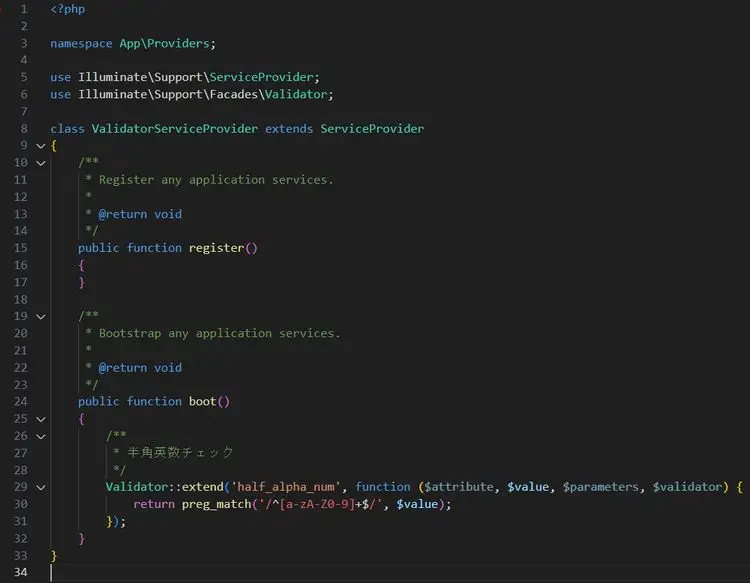
Task: Click the opening brace on line 16
Action: click(81, 265)
